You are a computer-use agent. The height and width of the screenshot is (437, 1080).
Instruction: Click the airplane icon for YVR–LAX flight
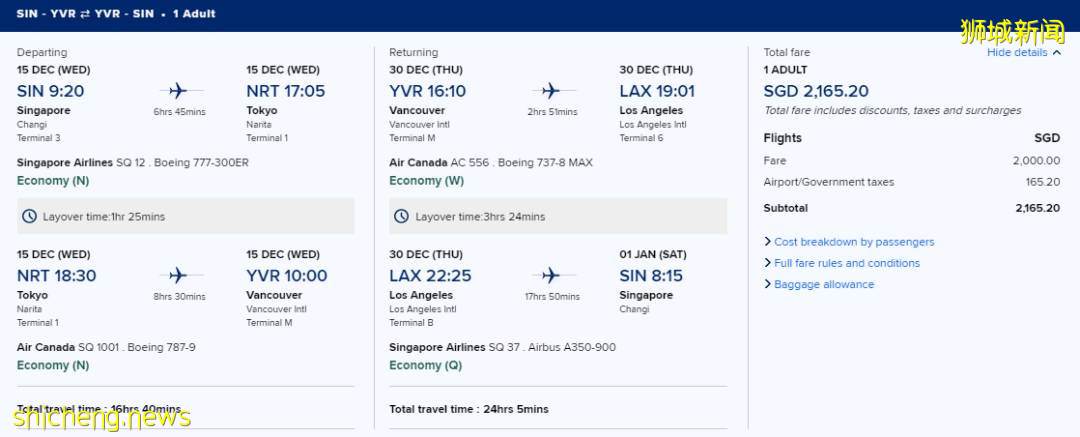tap(552, 90)
